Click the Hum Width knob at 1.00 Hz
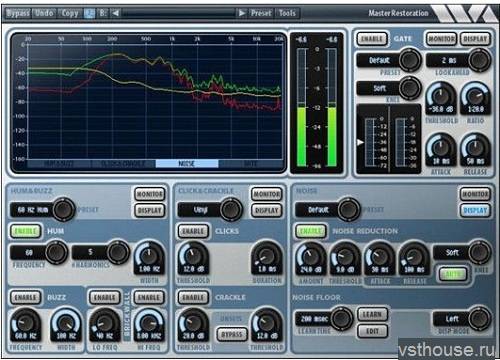 pyautogui.click(x=149, y=256)
